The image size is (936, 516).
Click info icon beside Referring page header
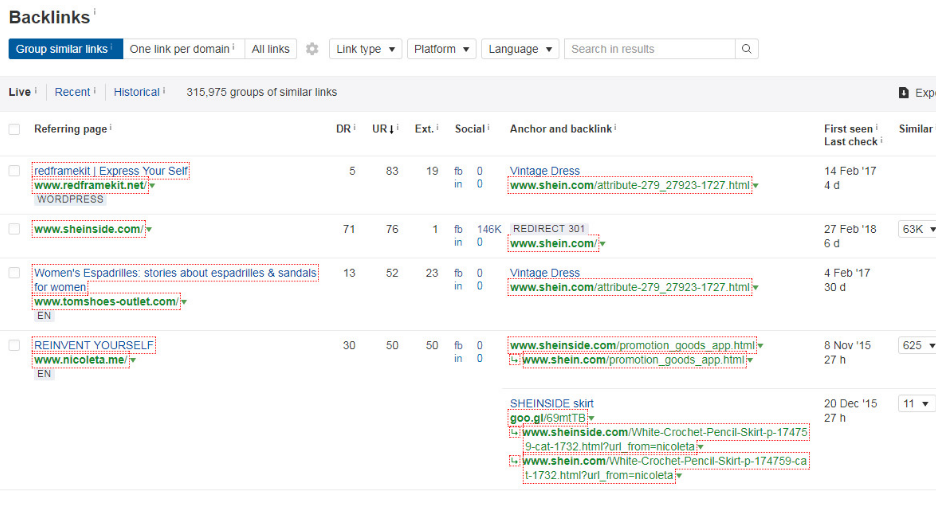pyautogui.click(x=110, y=127)
